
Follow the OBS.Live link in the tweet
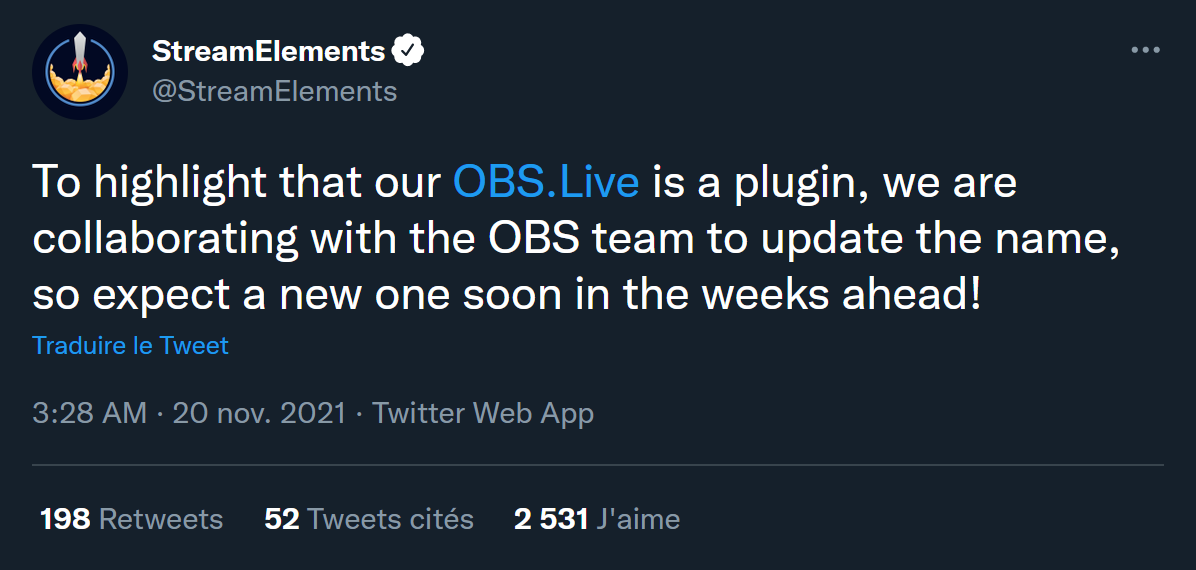click(546, 183)
